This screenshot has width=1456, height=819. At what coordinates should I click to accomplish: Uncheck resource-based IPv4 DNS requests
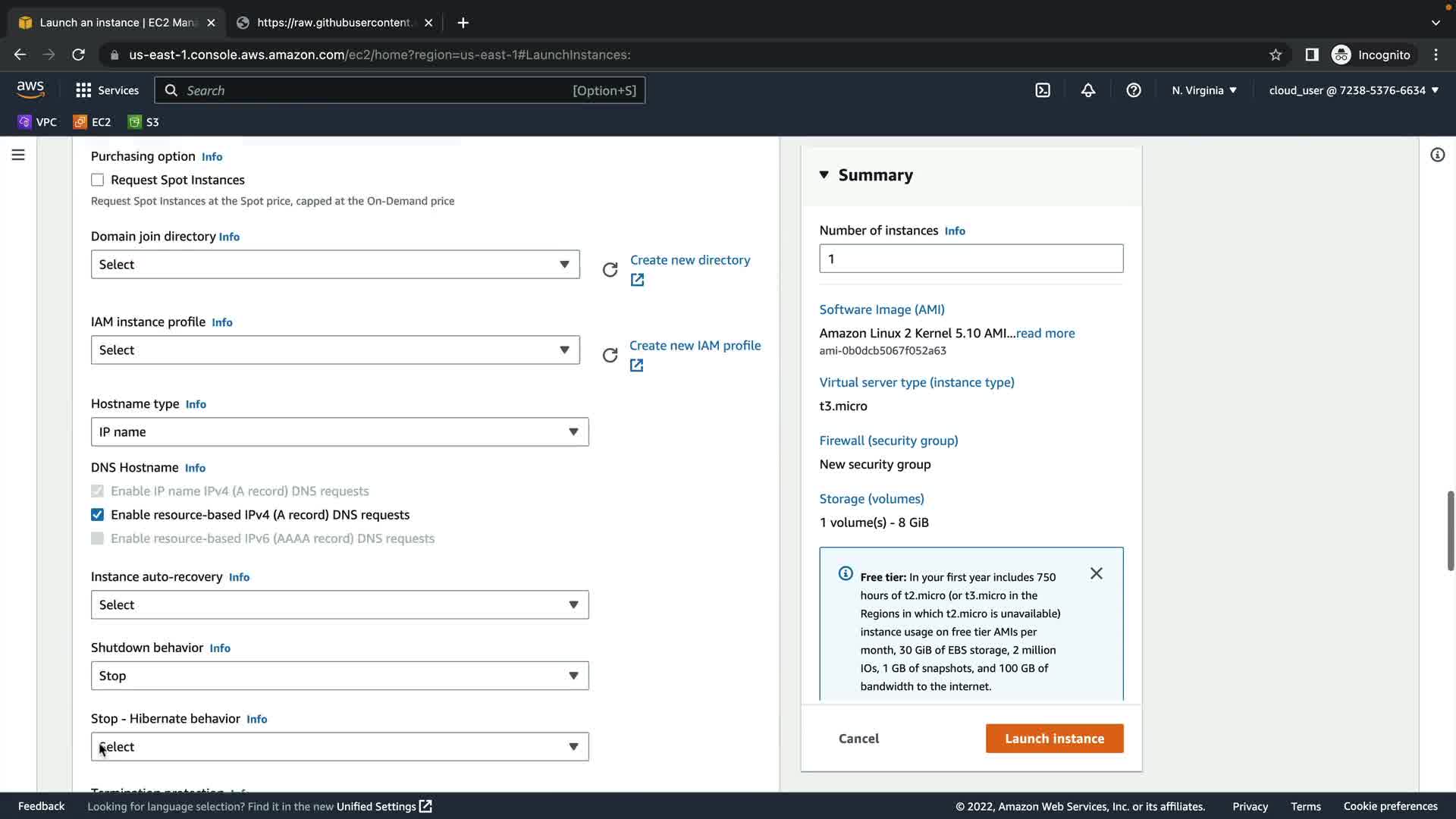coord(98,515)
